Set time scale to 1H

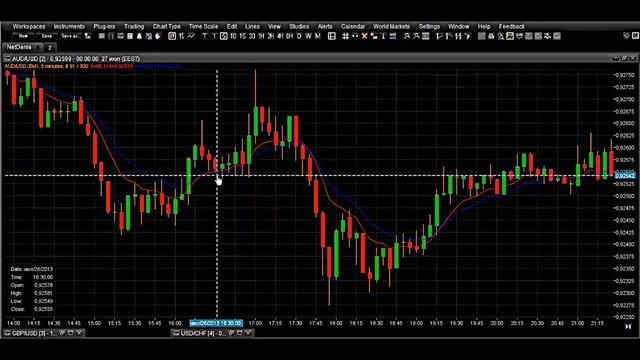tap(261, 36)
